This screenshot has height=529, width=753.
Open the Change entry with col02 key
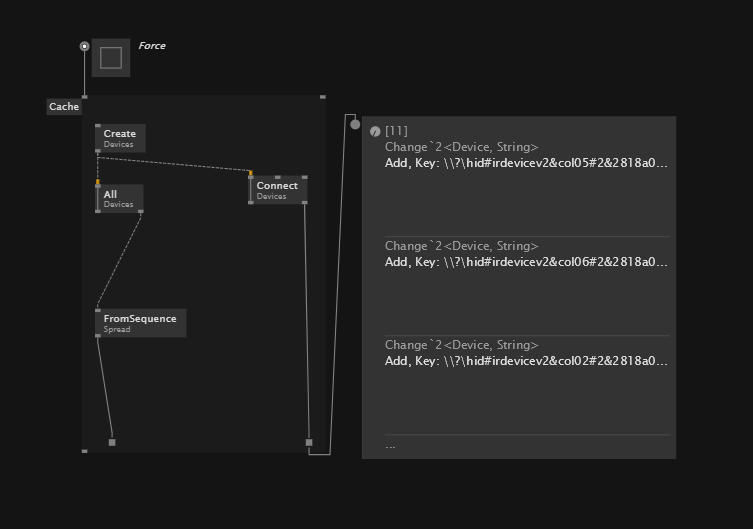click(526, 353)
